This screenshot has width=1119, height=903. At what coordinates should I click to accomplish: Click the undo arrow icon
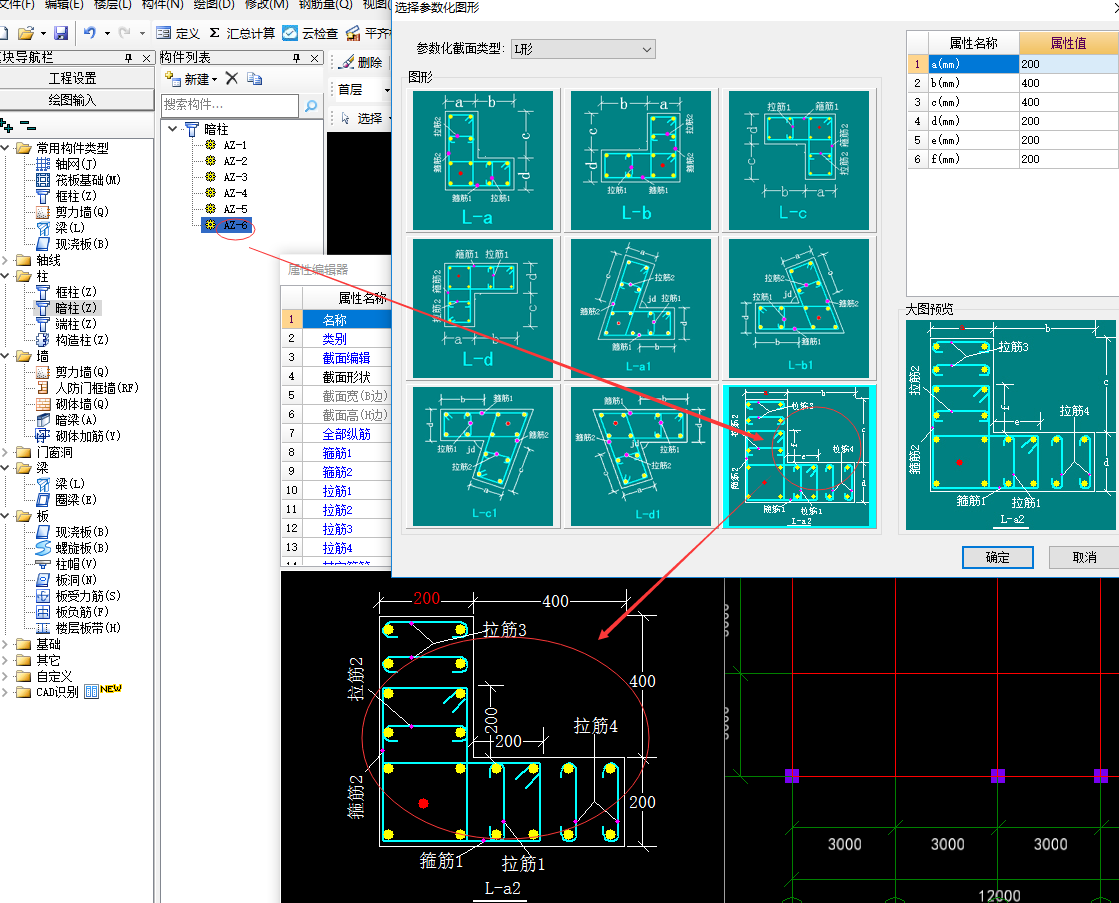pyautogui.click(x=90, y=33)
